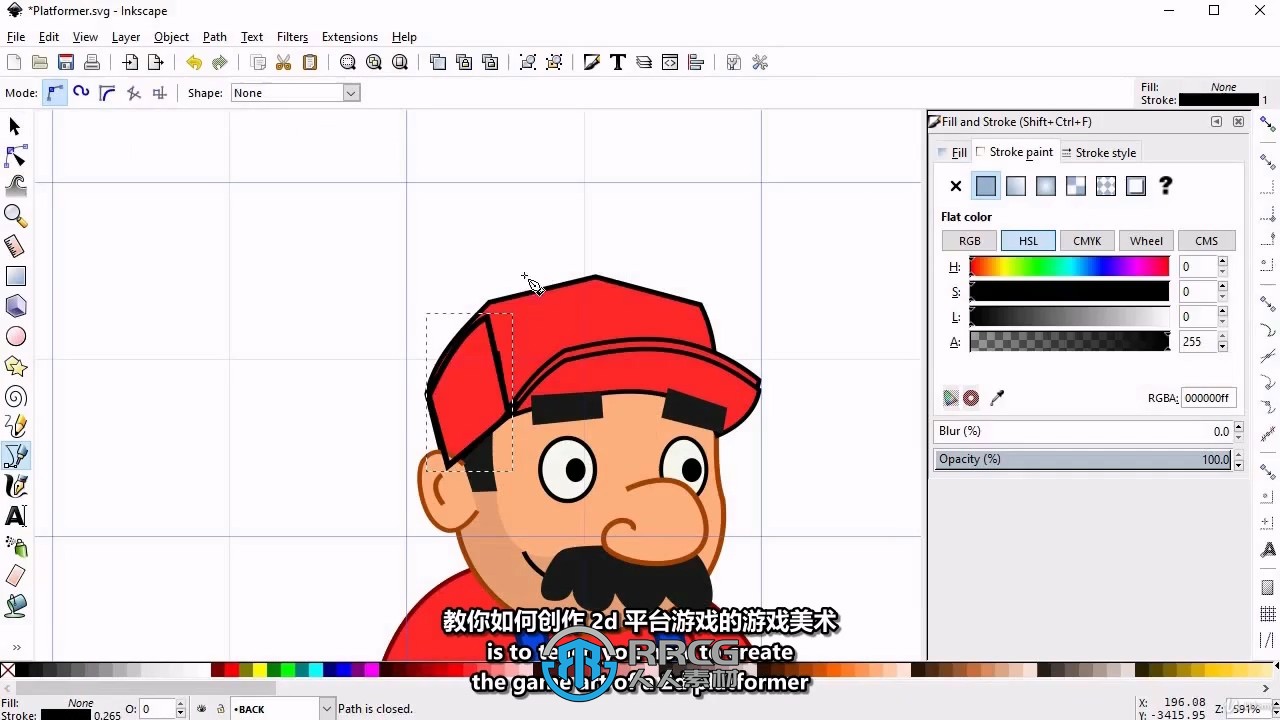Increase Blur percentage stepper
This screenshot has height=720, width=1280.
click(x=1238, y=427)
